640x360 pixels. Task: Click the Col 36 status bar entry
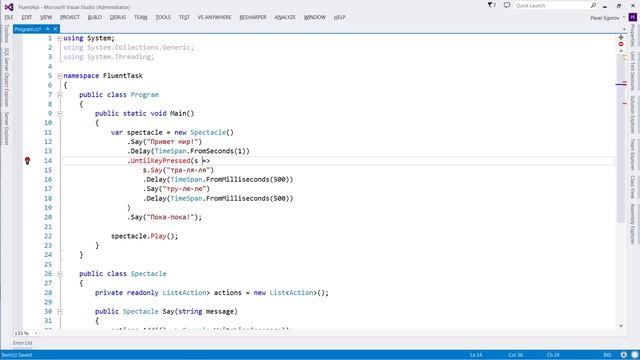[515, 355]
